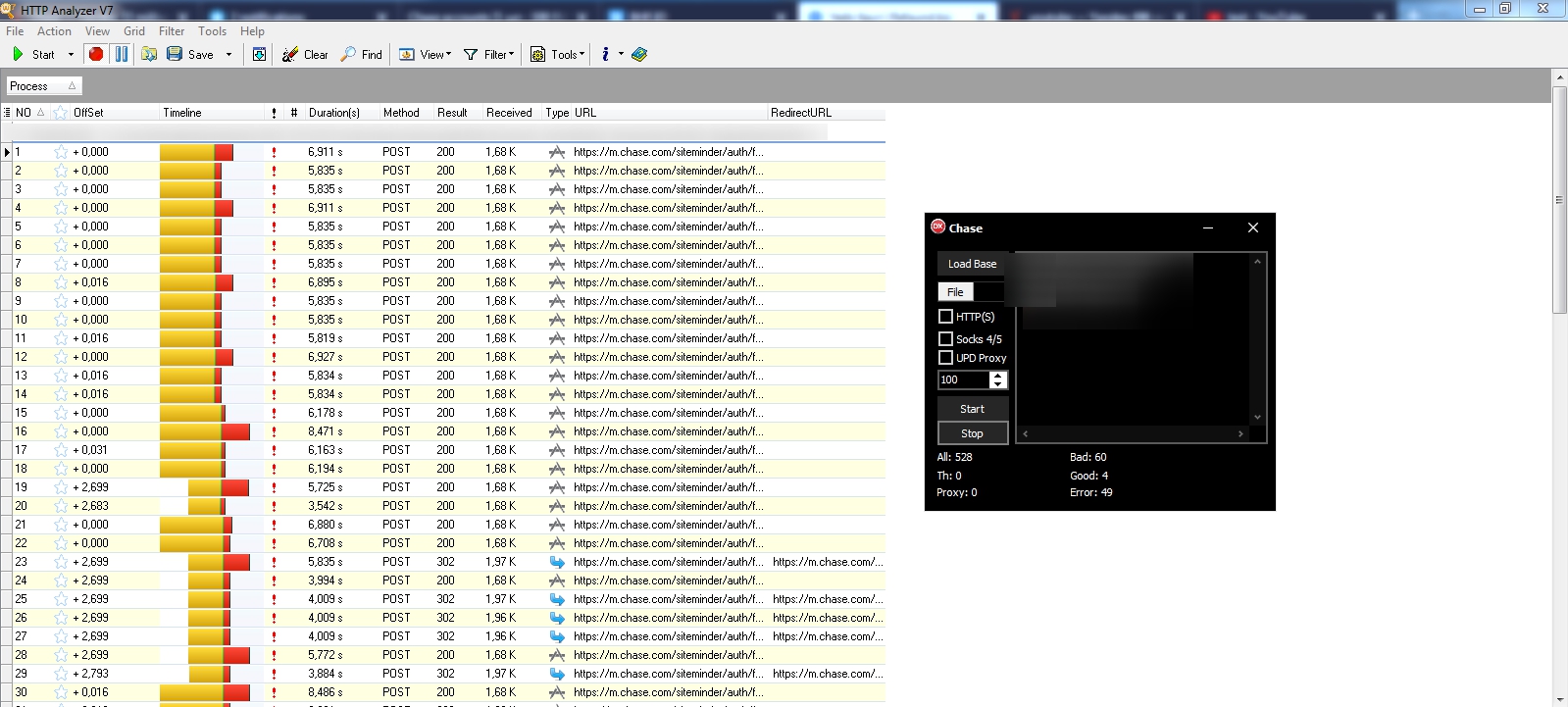Click the red alert icon in row 20
Viewport: 1568px width, 707px height.
(274, 506)
